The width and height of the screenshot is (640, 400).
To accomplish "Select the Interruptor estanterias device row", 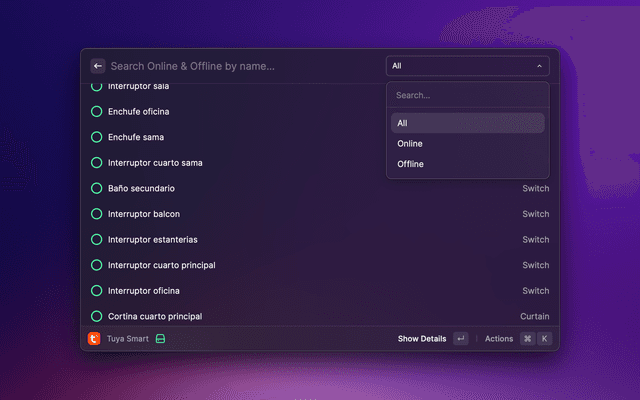I will click(300, 240).
